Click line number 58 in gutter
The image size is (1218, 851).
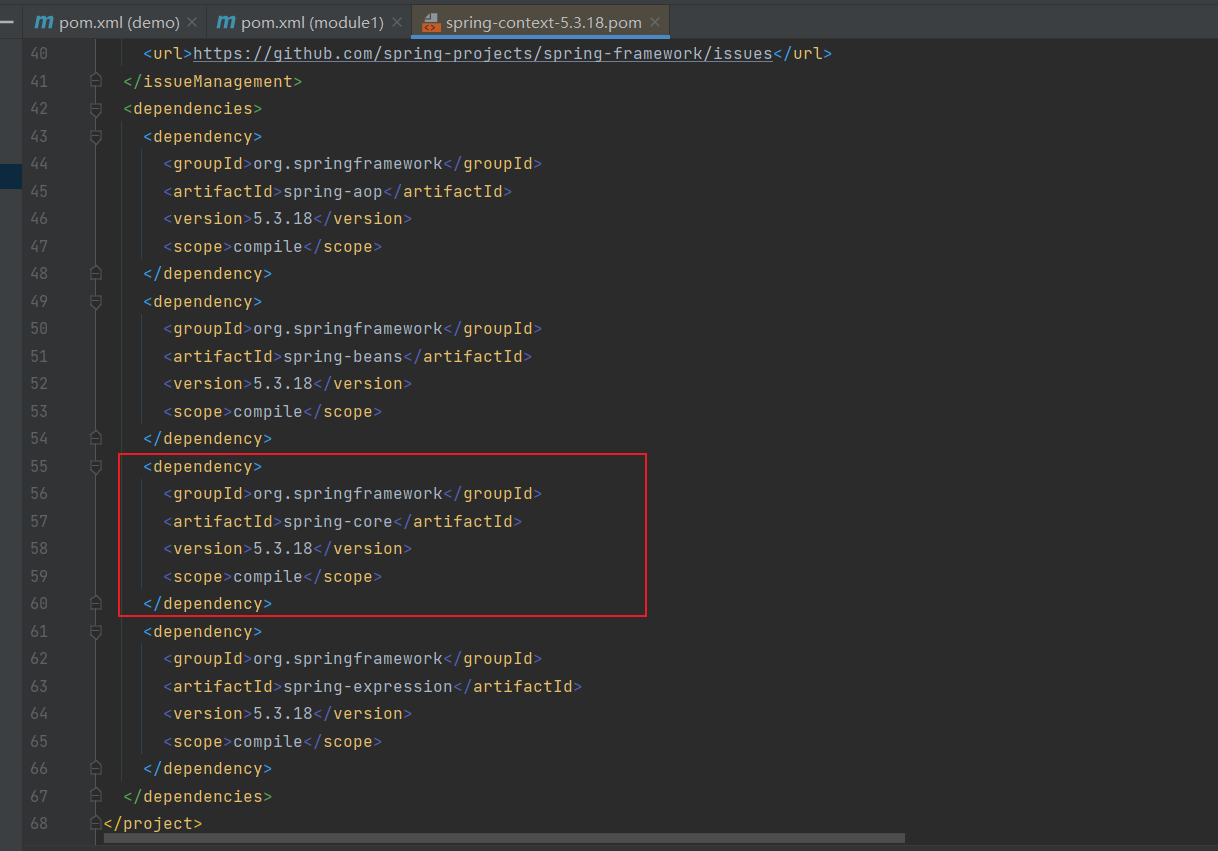pyautogui.click(x=39, y=548)
